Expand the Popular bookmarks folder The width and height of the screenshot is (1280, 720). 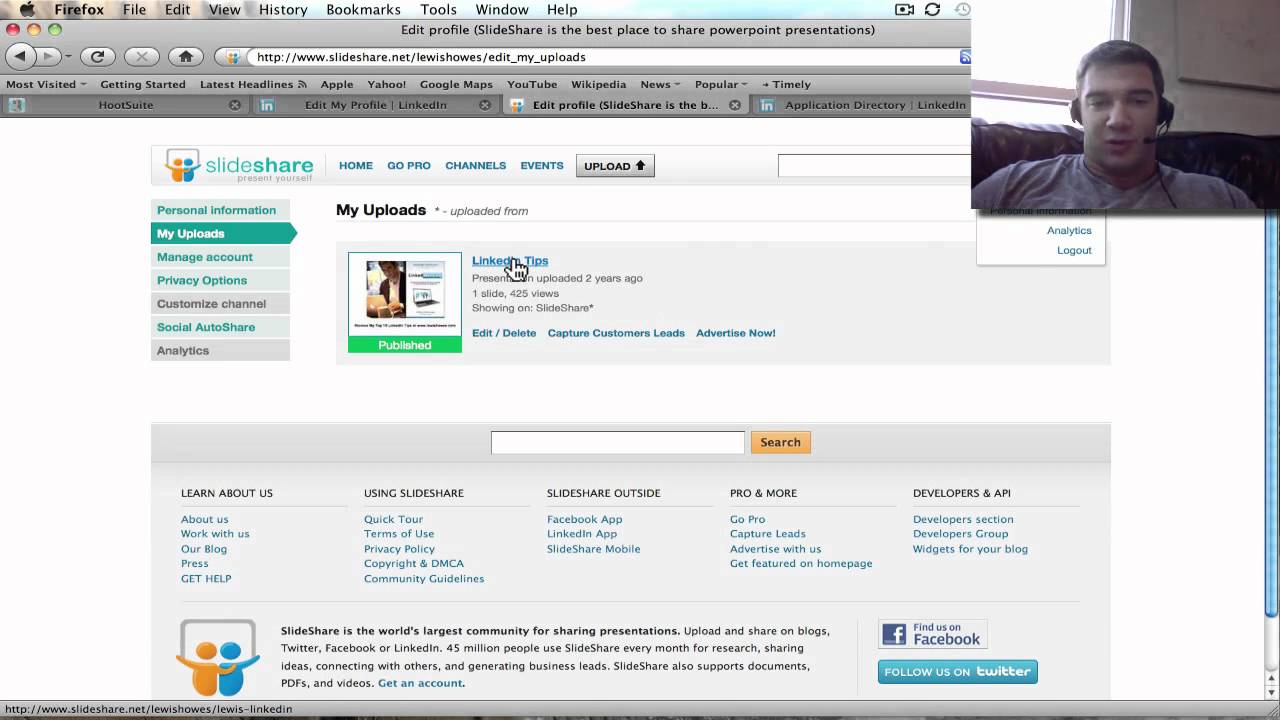721,84
